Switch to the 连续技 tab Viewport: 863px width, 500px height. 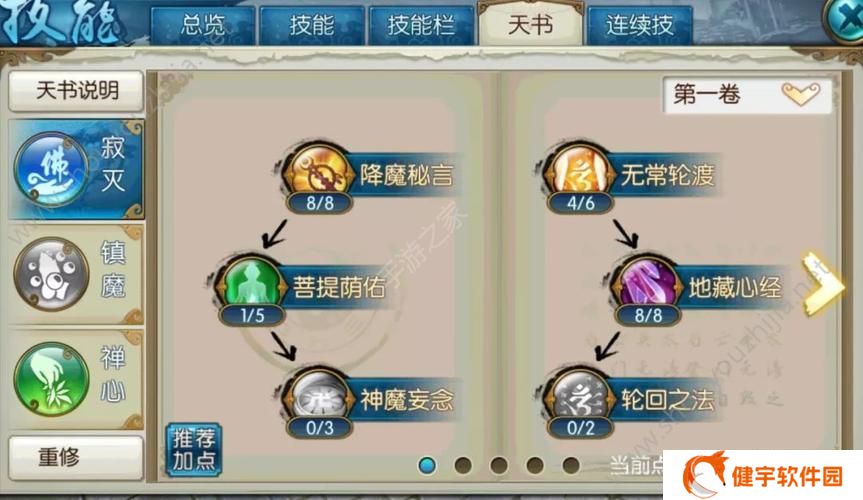[640, 25]
